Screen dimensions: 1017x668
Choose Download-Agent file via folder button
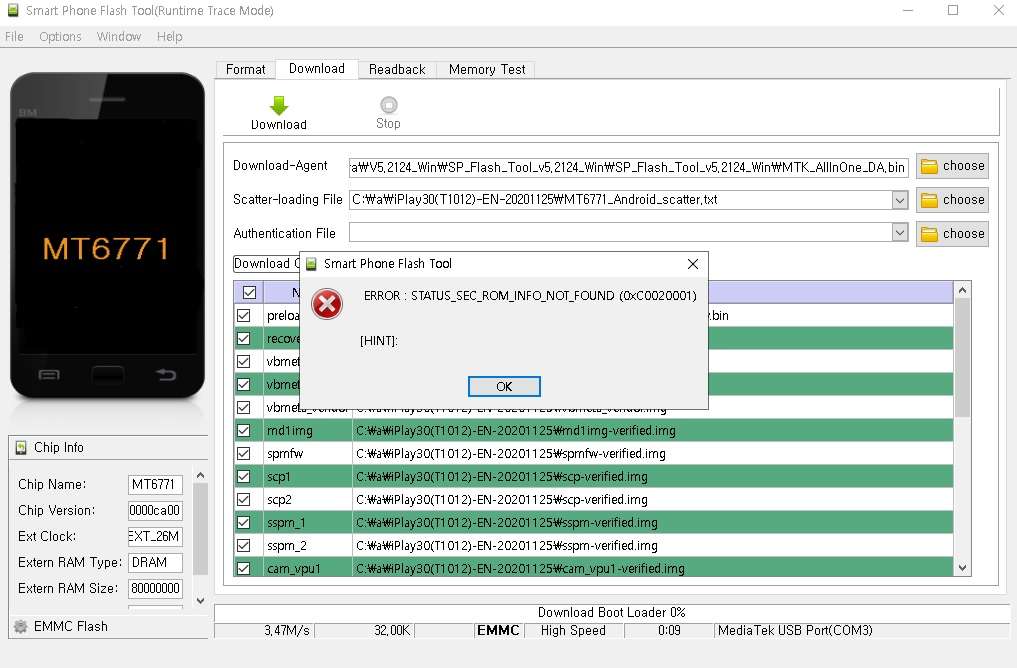(x=952, y=166)
